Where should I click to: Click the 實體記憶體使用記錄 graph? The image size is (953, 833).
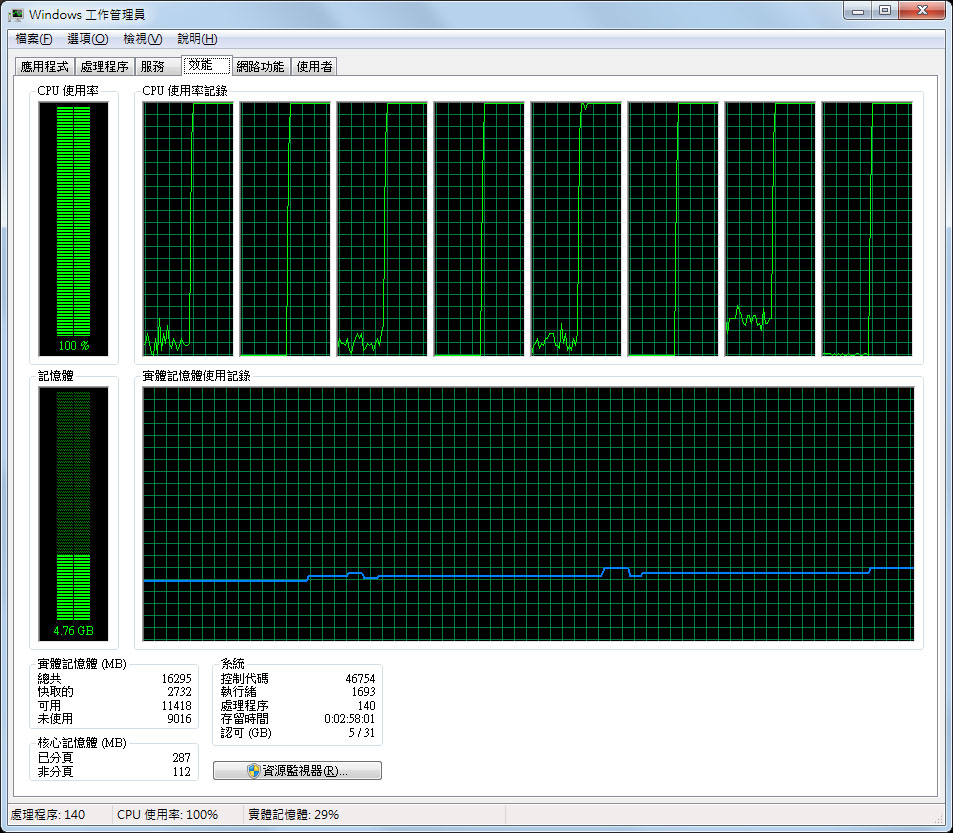[528, 513]
